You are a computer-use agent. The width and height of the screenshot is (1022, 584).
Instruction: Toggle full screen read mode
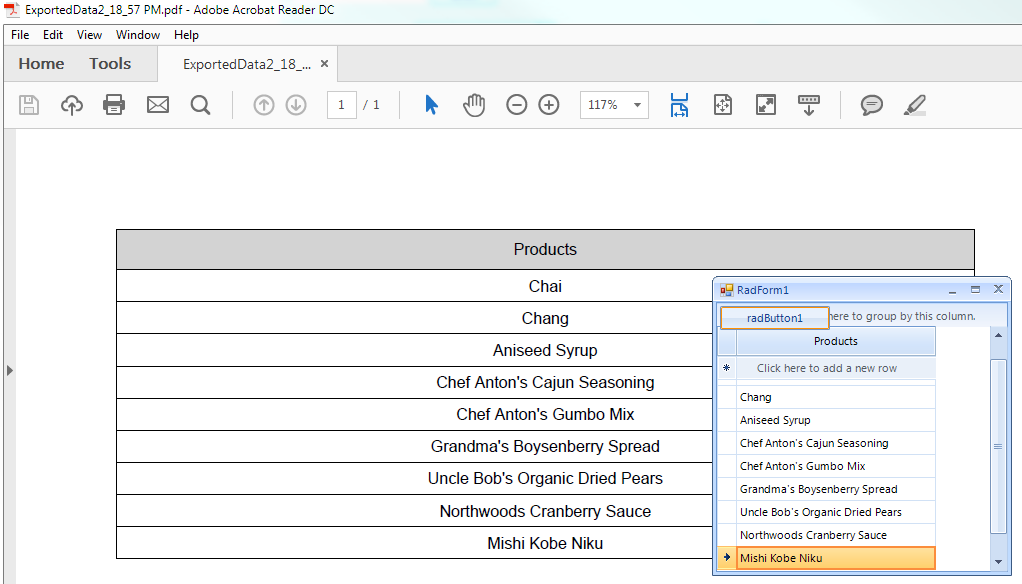(x=766, y=105)
